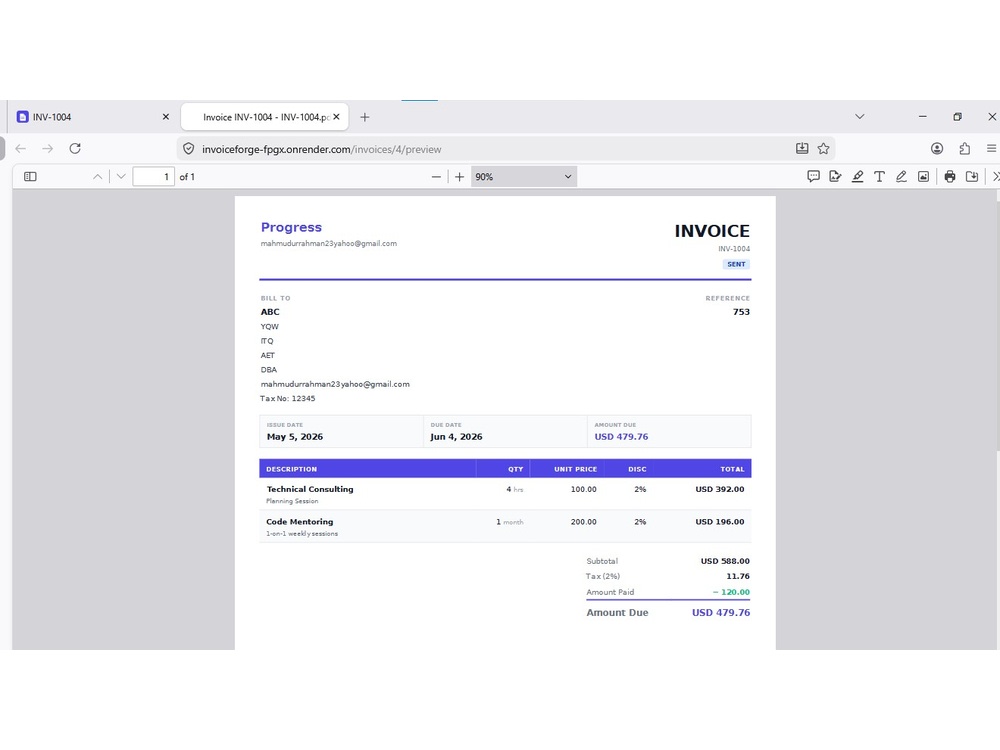Click the USD 196.00 line total

pos(719,522)
